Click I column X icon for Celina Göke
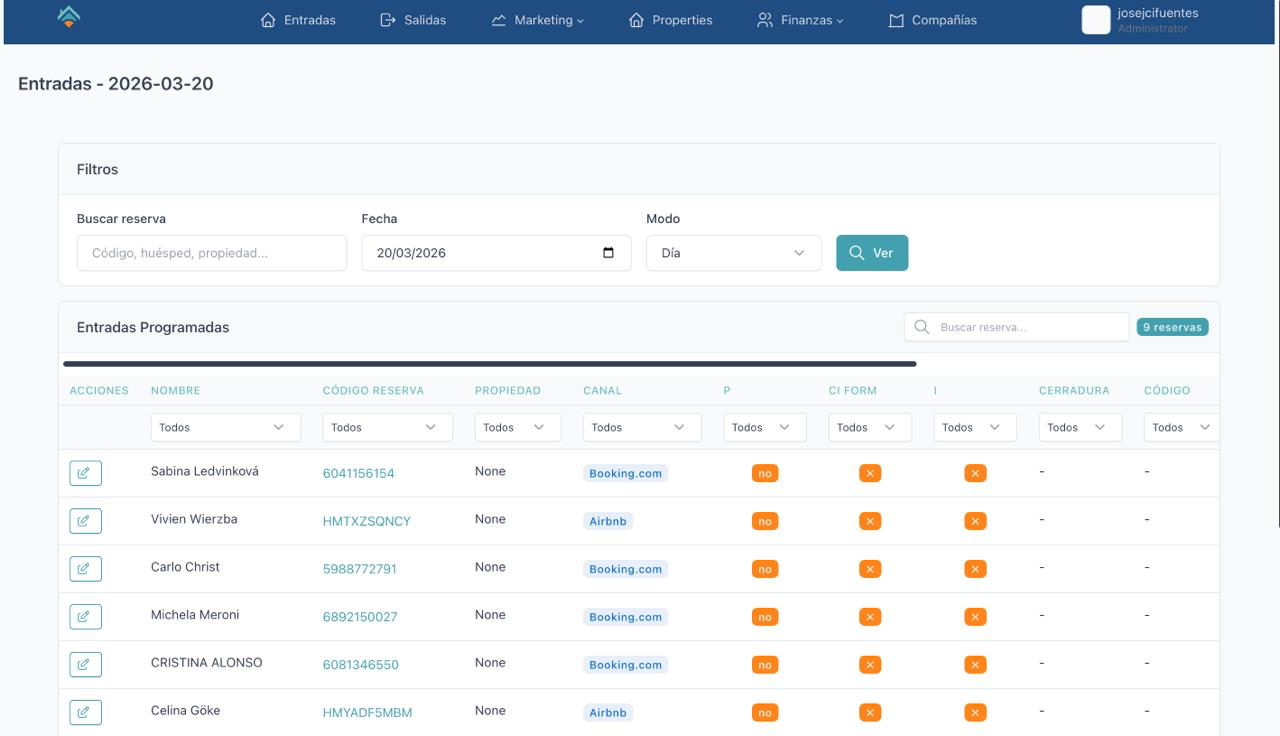 (x=975, y=713)
